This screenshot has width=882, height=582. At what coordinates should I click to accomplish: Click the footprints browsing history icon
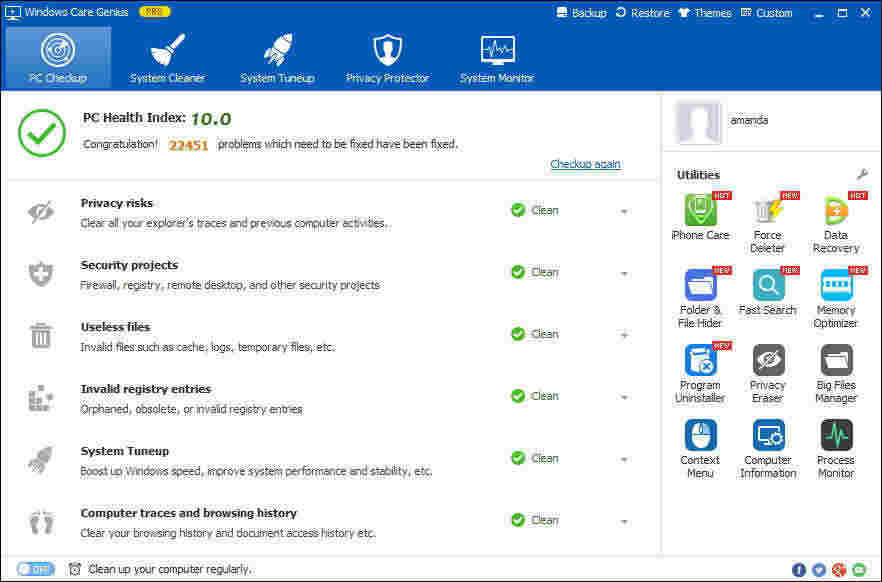click(x=41, y=522)
